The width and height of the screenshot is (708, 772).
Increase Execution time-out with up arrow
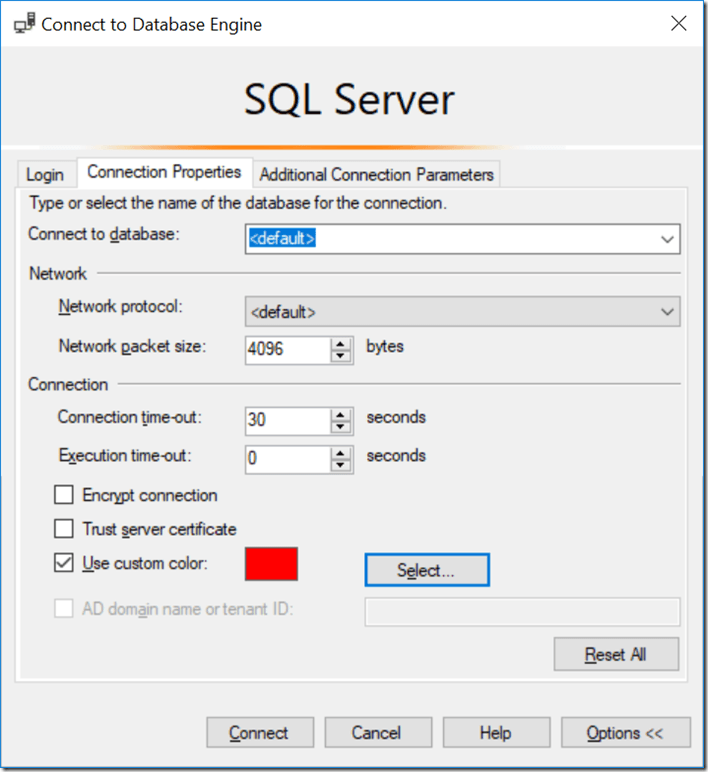coord(341,453)
